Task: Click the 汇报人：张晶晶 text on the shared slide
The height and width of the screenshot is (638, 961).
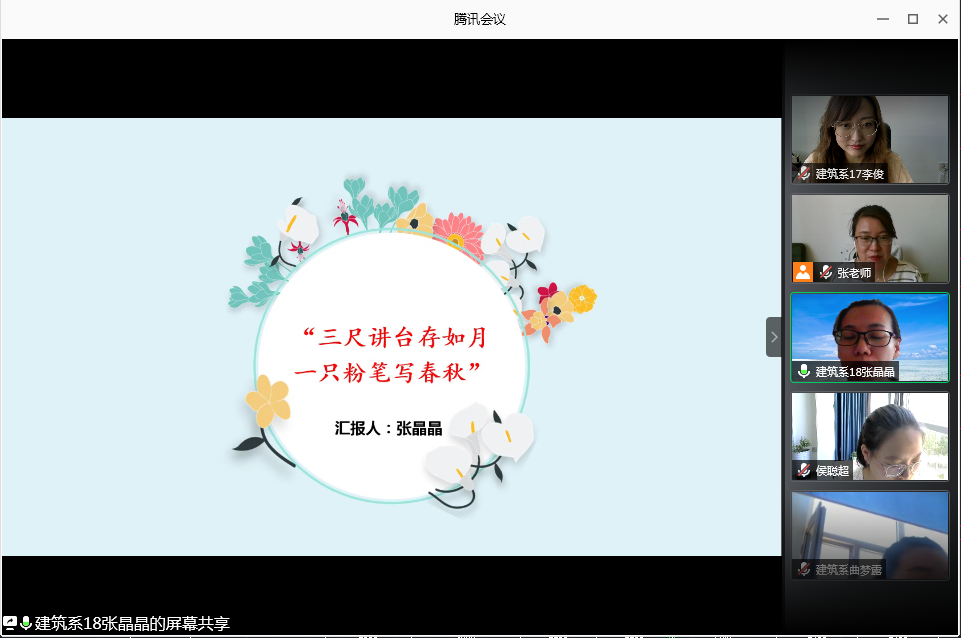Action: (x=388, y=428)
